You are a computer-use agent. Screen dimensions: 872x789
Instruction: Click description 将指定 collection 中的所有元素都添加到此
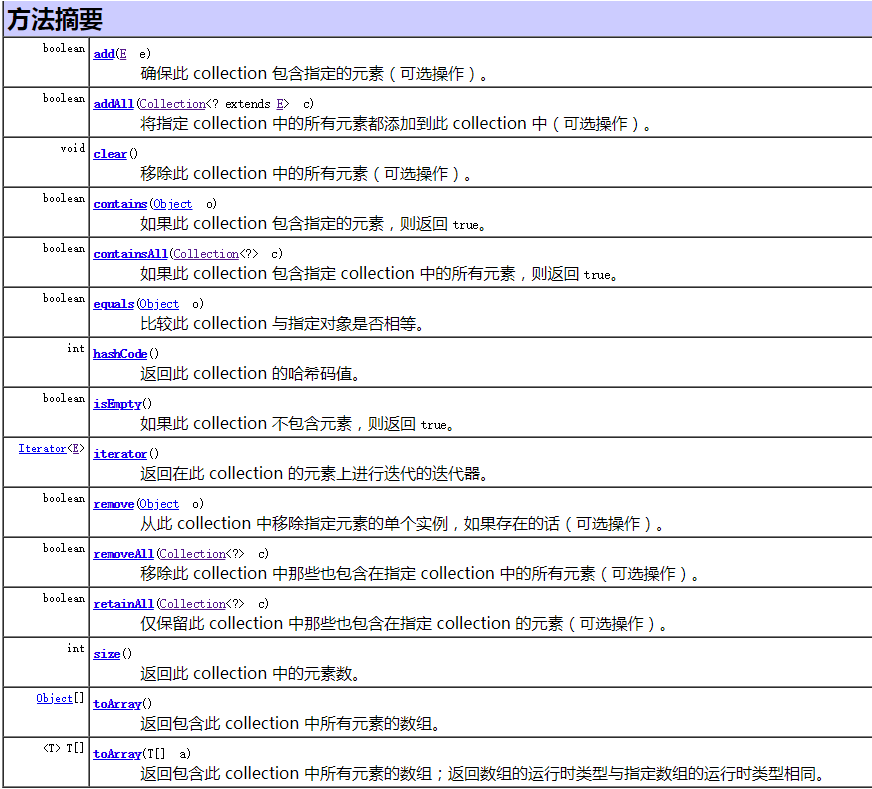pos(294,123)
